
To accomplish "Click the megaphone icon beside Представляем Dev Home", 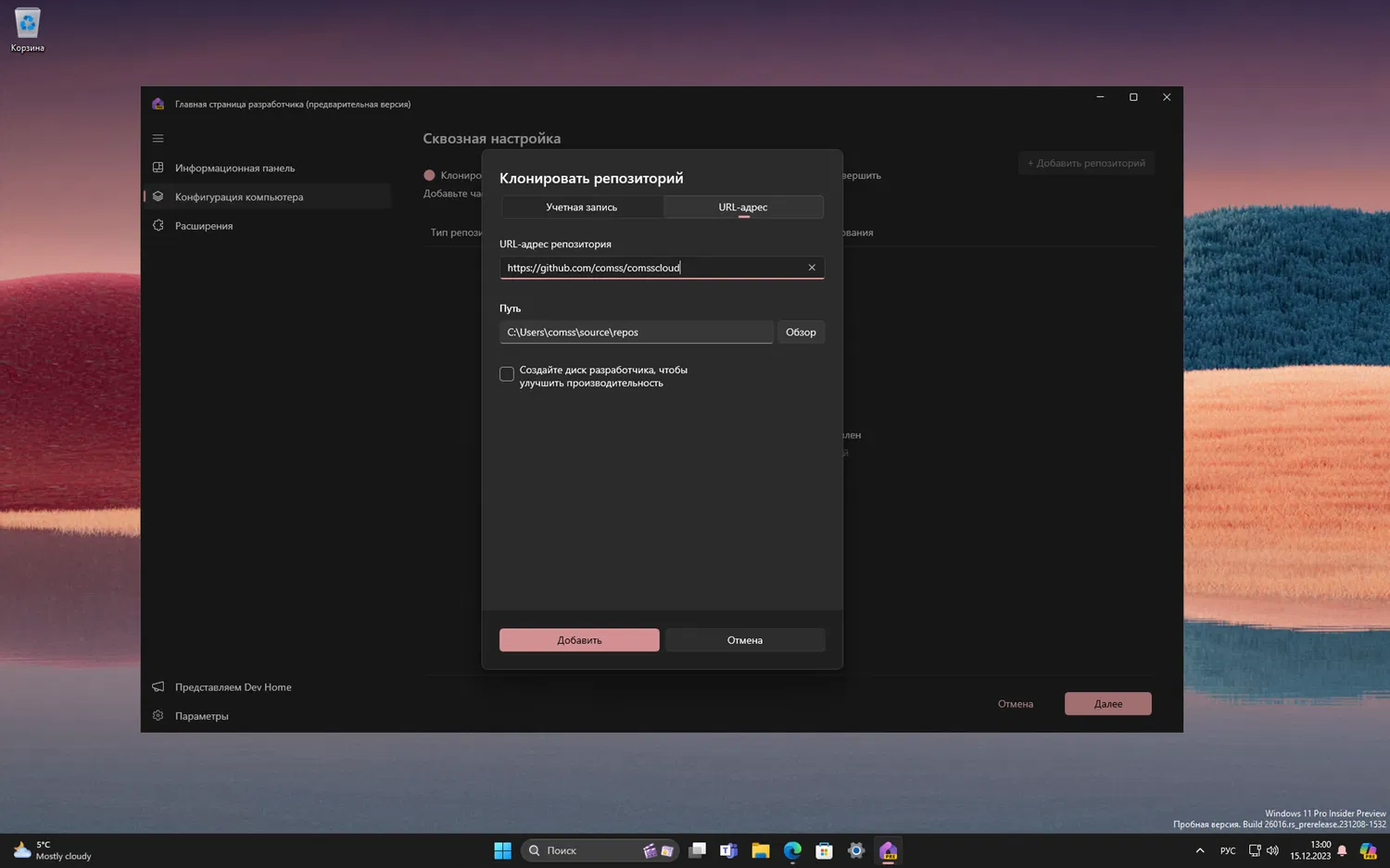I will 158,686.
